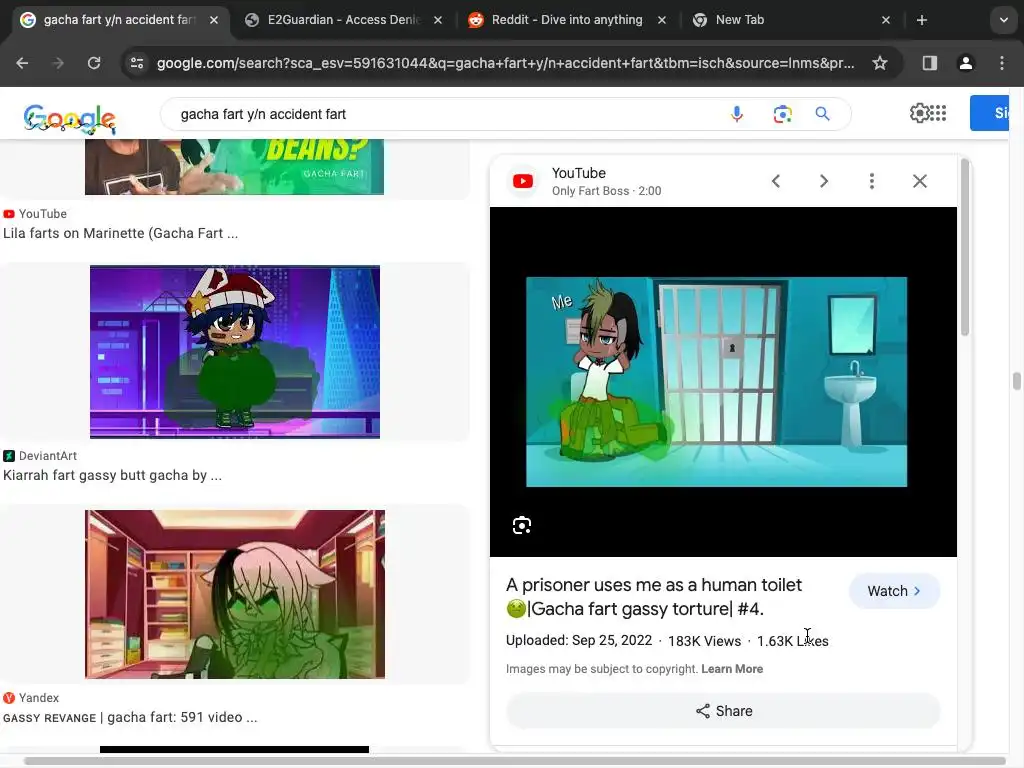Open the Chrome three-dot menu
The width and height of the screenshot is (1024, 768).
(1002, 63)
